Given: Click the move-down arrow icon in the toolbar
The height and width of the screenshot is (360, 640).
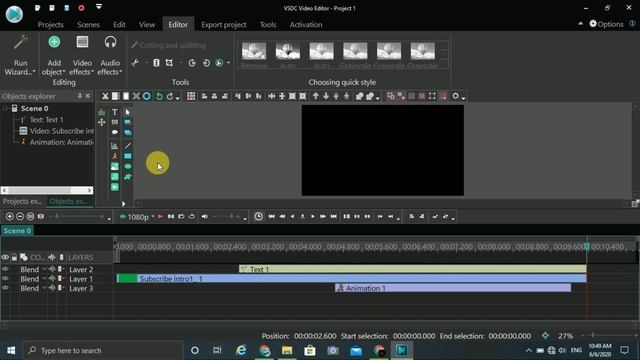Looking at the screenshot, I should [x=326, y=96].
